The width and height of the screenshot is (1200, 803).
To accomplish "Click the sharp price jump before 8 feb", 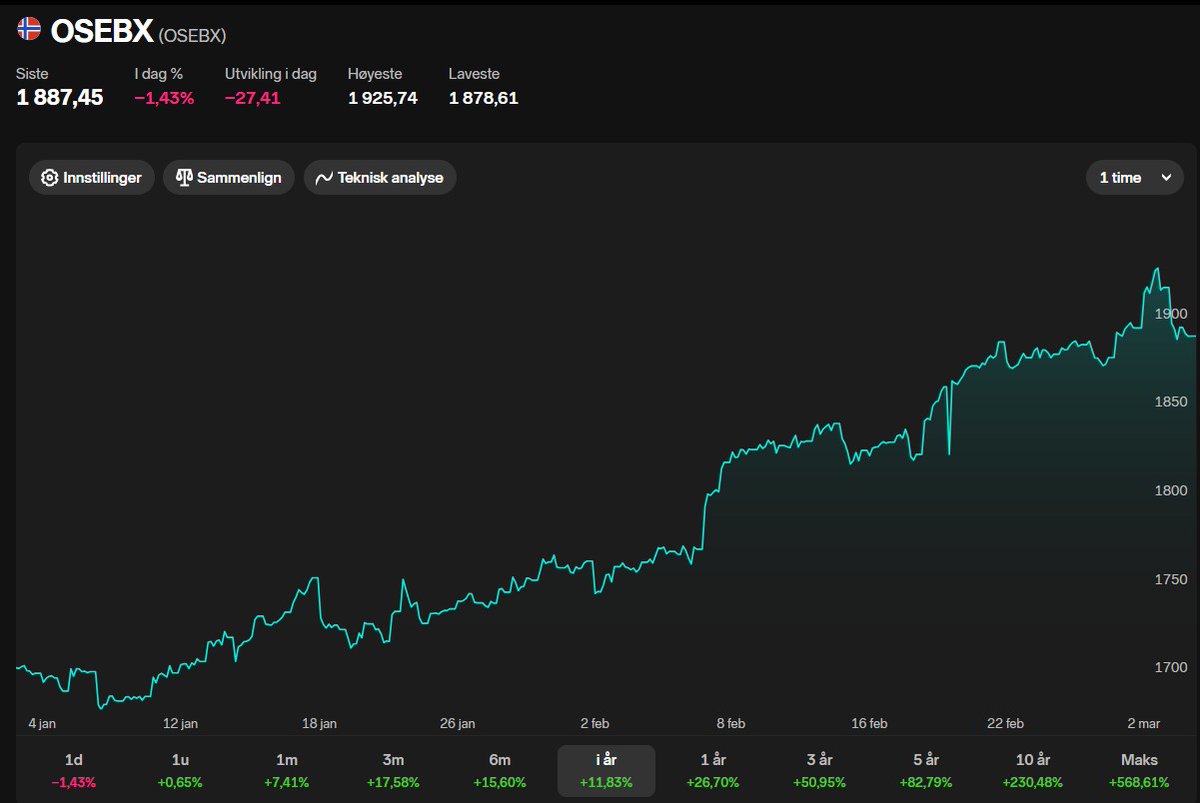I will (704, 520).
